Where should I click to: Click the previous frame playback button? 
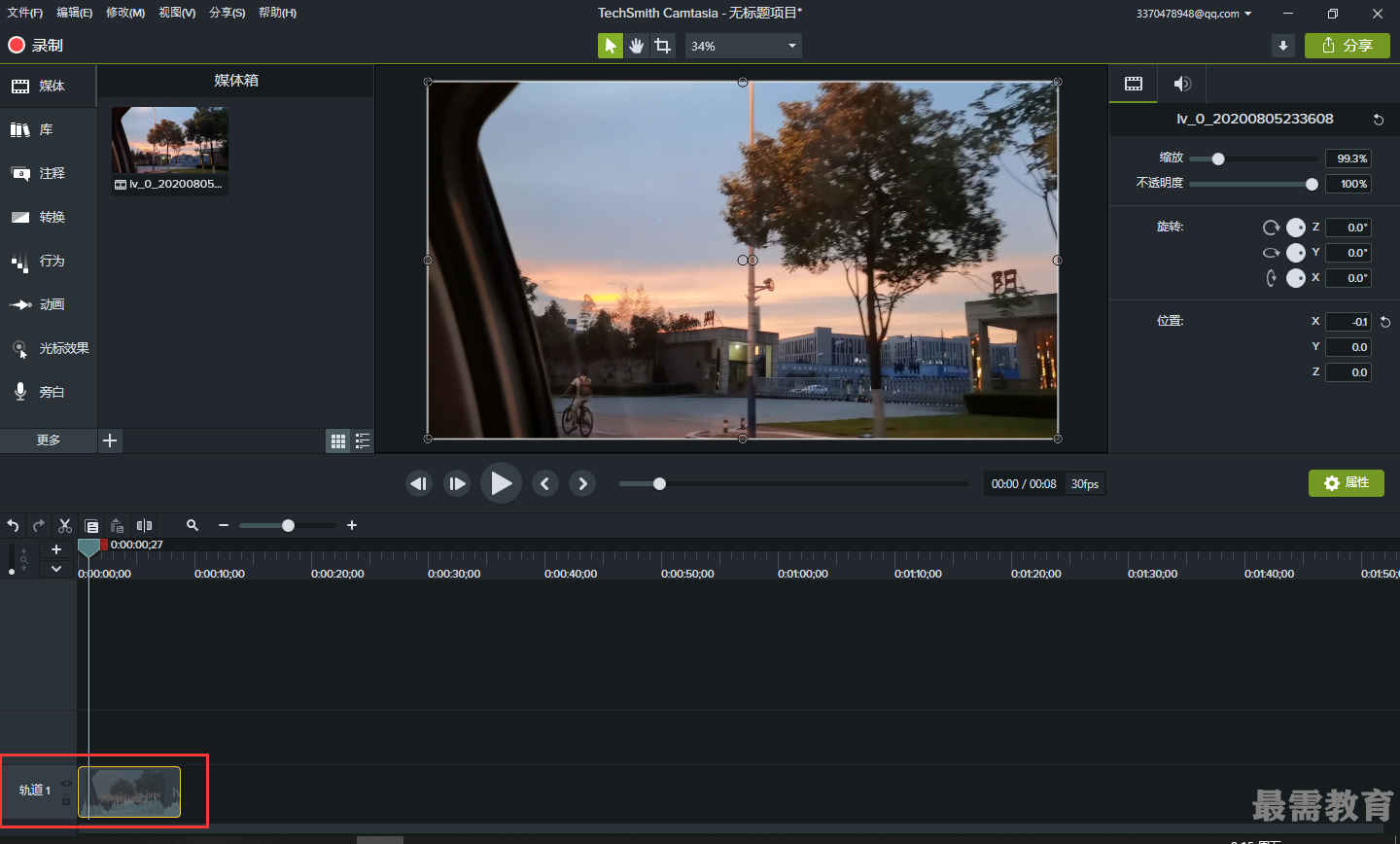419,483
